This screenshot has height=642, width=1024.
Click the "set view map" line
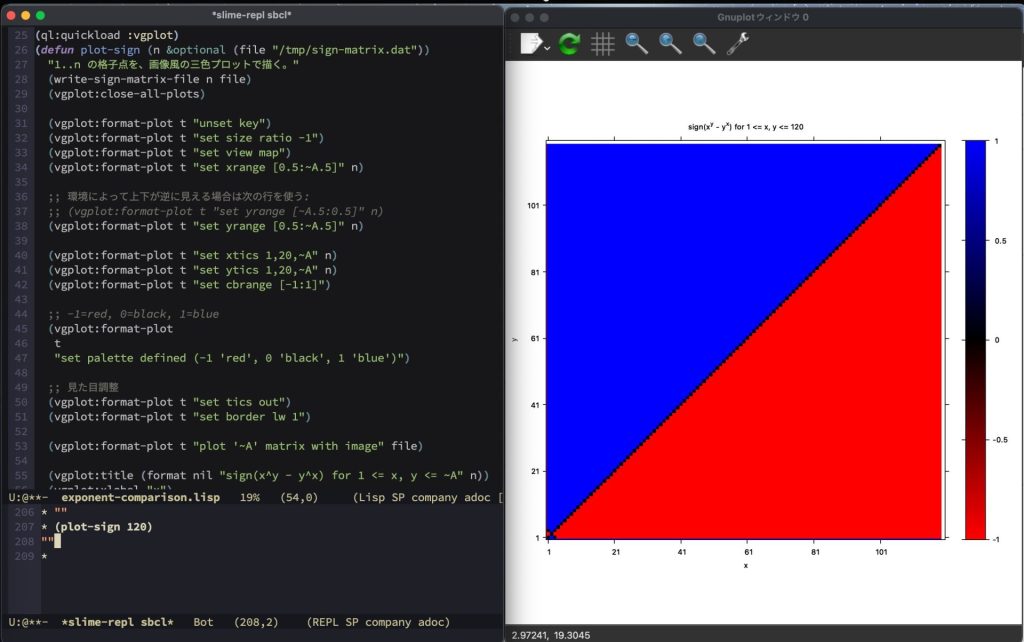(x=169, y=152)
